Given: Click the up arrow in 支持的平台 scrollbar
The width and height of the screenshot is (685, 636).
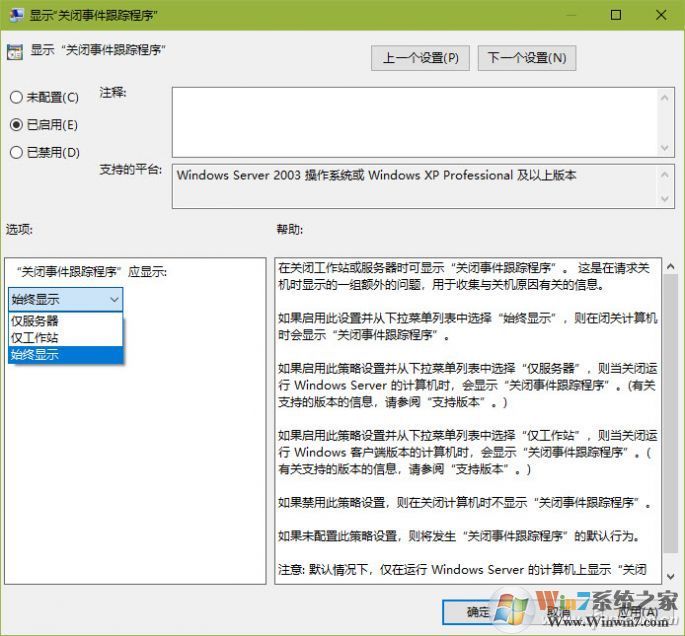Looking at the screenshot, I should pos(665,174).
